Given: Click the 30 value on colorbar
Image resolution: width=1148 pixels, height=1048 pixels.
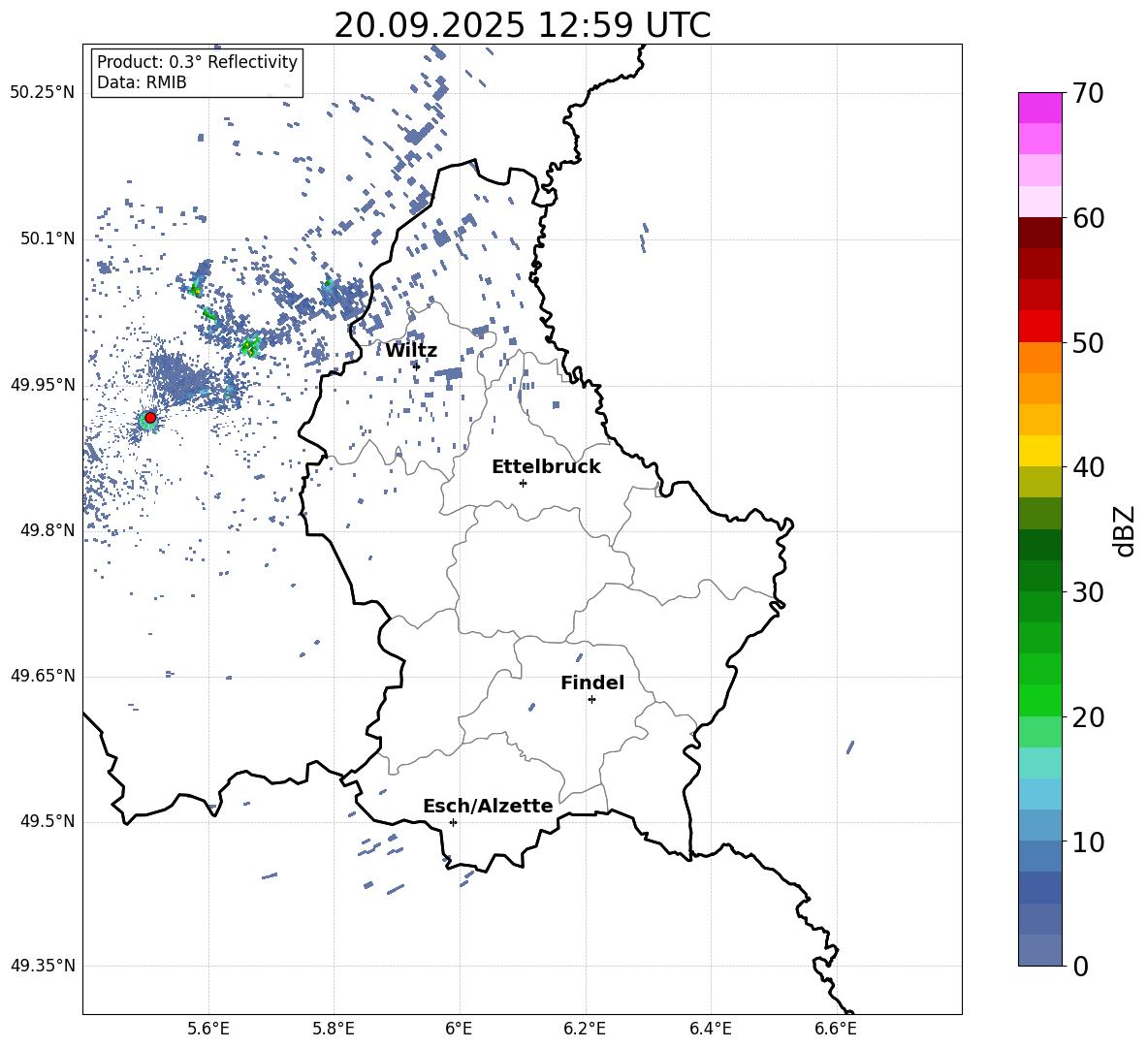Looking at the screenshot, I should (1088, 592).
